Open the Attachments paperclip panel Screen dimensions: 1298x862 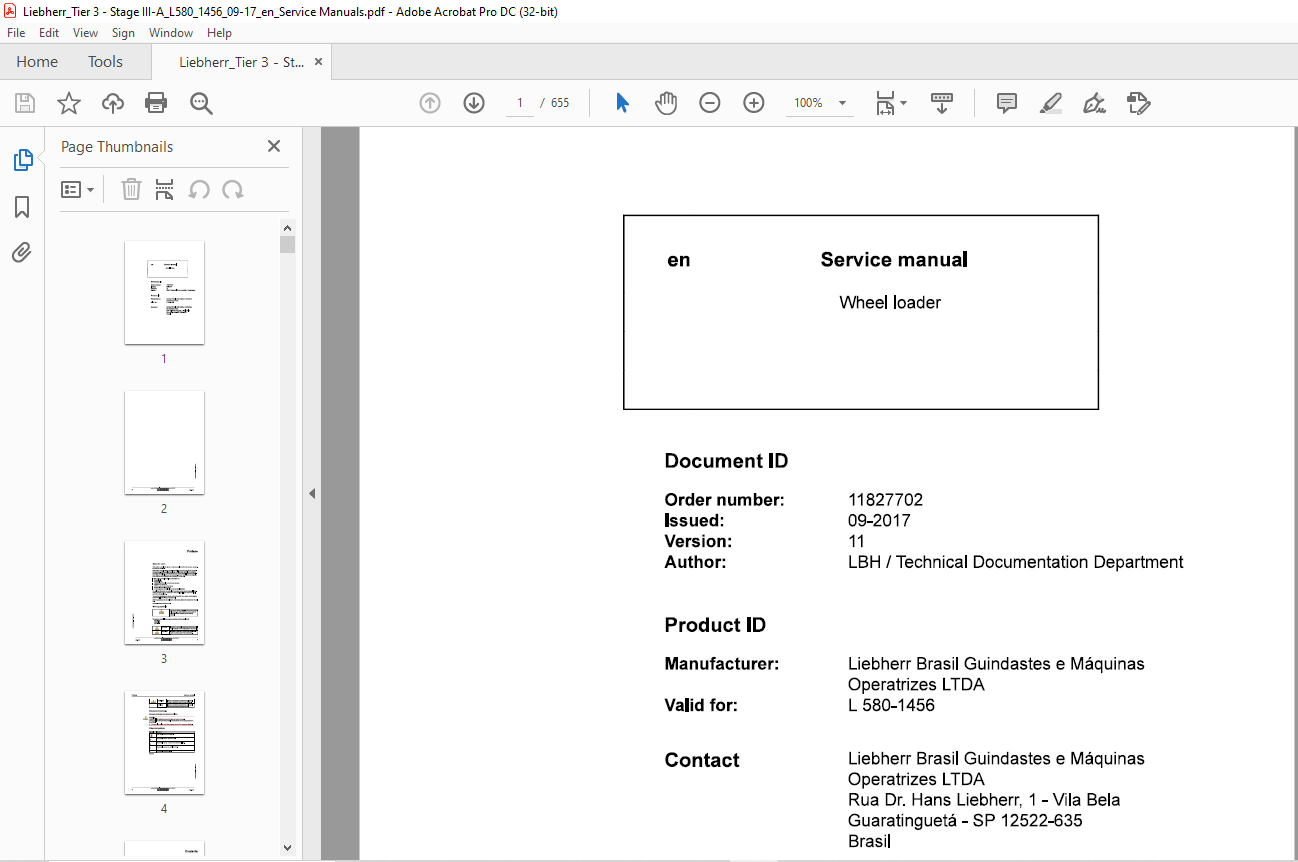(22, 253)
